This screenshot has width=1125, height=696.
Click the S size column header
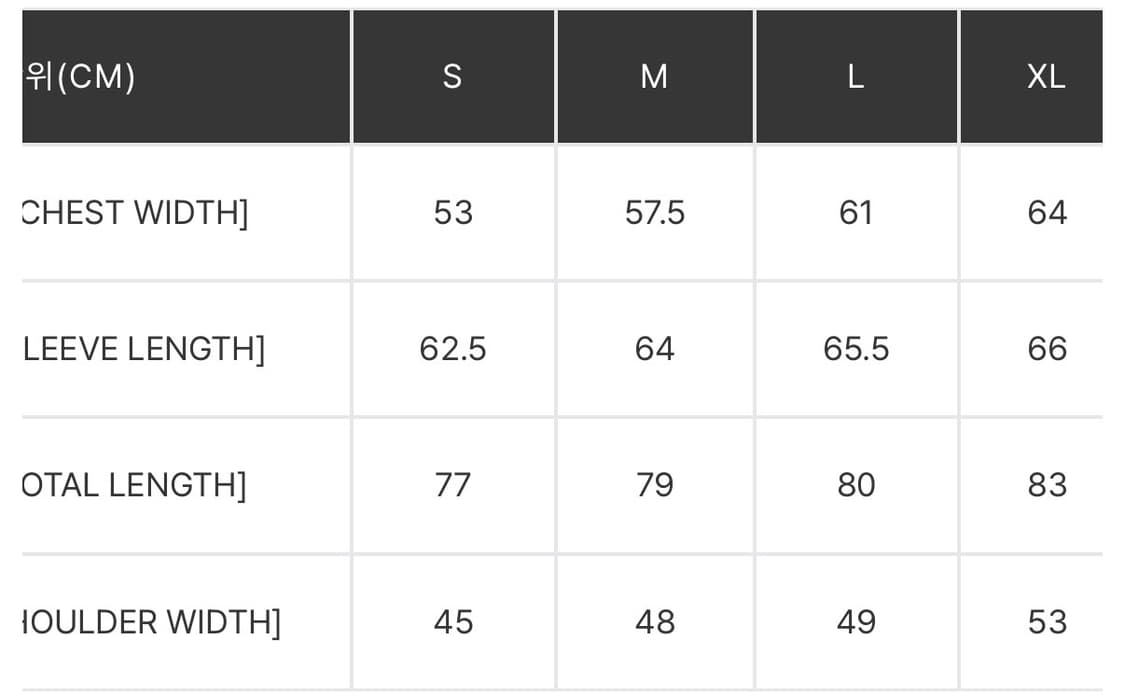453,77
